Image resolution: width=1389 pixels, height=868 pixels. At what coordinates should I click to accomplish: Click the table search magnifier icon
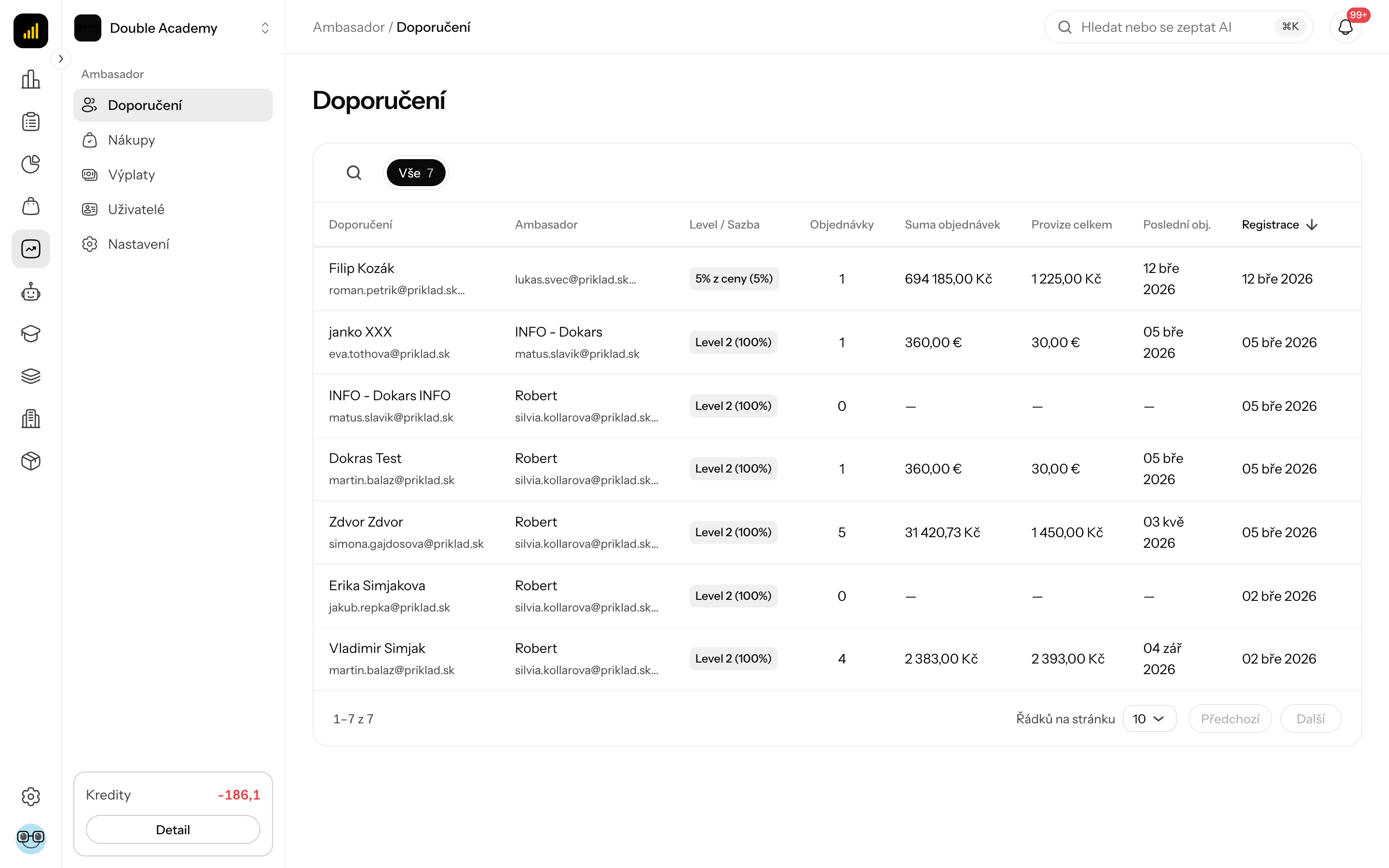[x=354, y=173]
